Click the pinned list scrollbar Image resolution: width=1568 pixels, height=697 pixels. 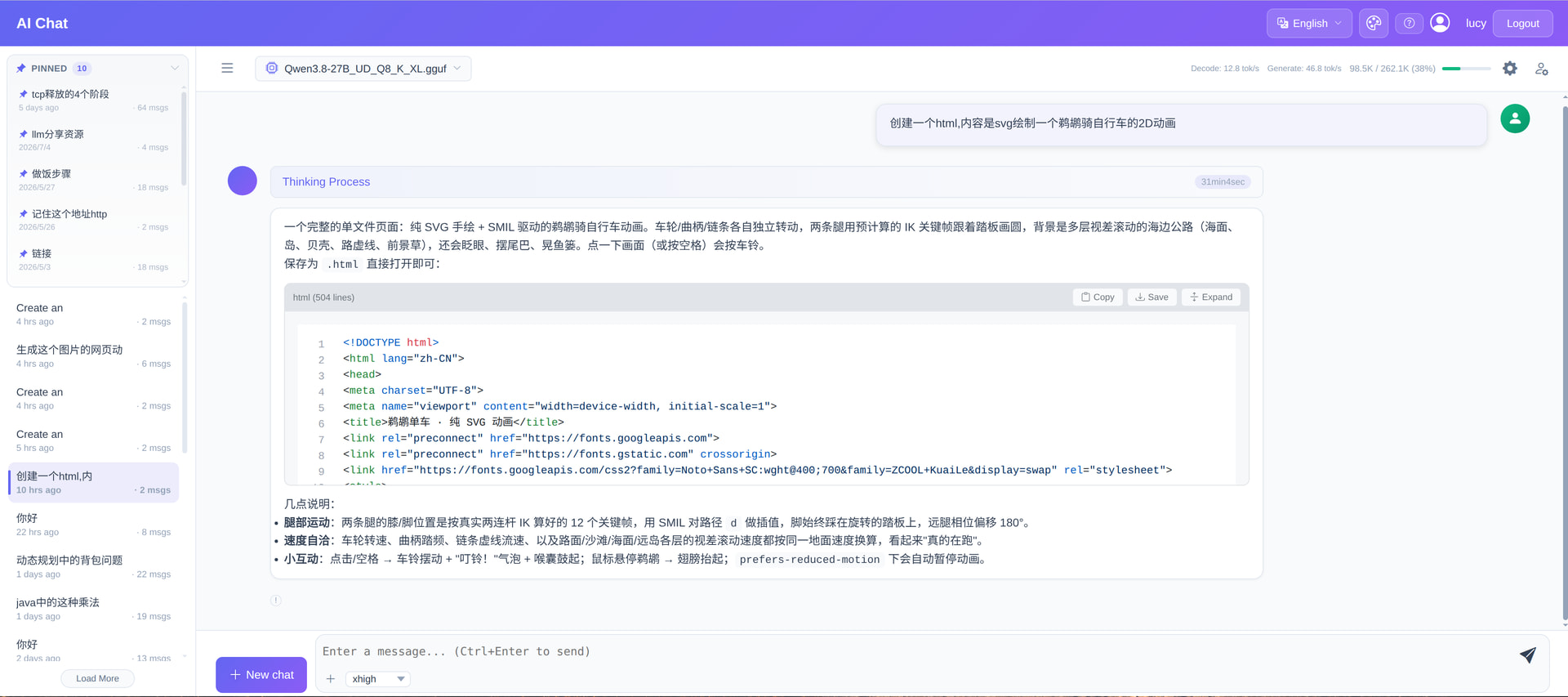click(x=184, y=137)
